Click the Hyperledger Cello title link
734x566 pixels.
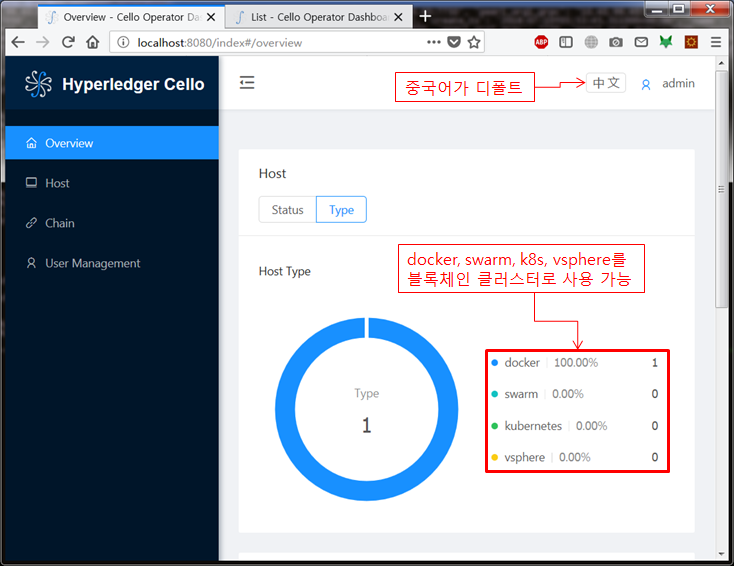133,84
